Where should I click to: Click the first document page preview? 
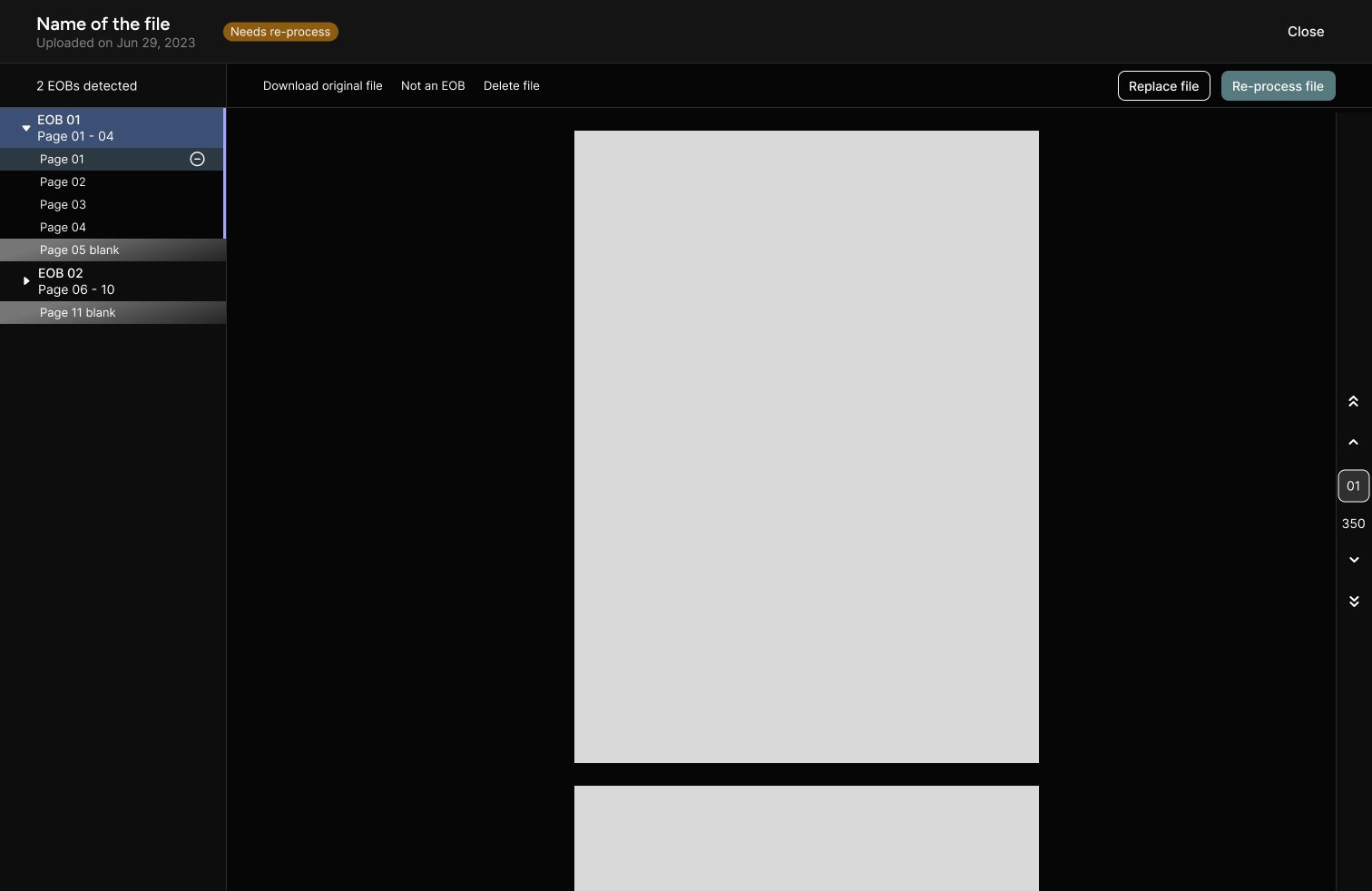tap(807, 446)
